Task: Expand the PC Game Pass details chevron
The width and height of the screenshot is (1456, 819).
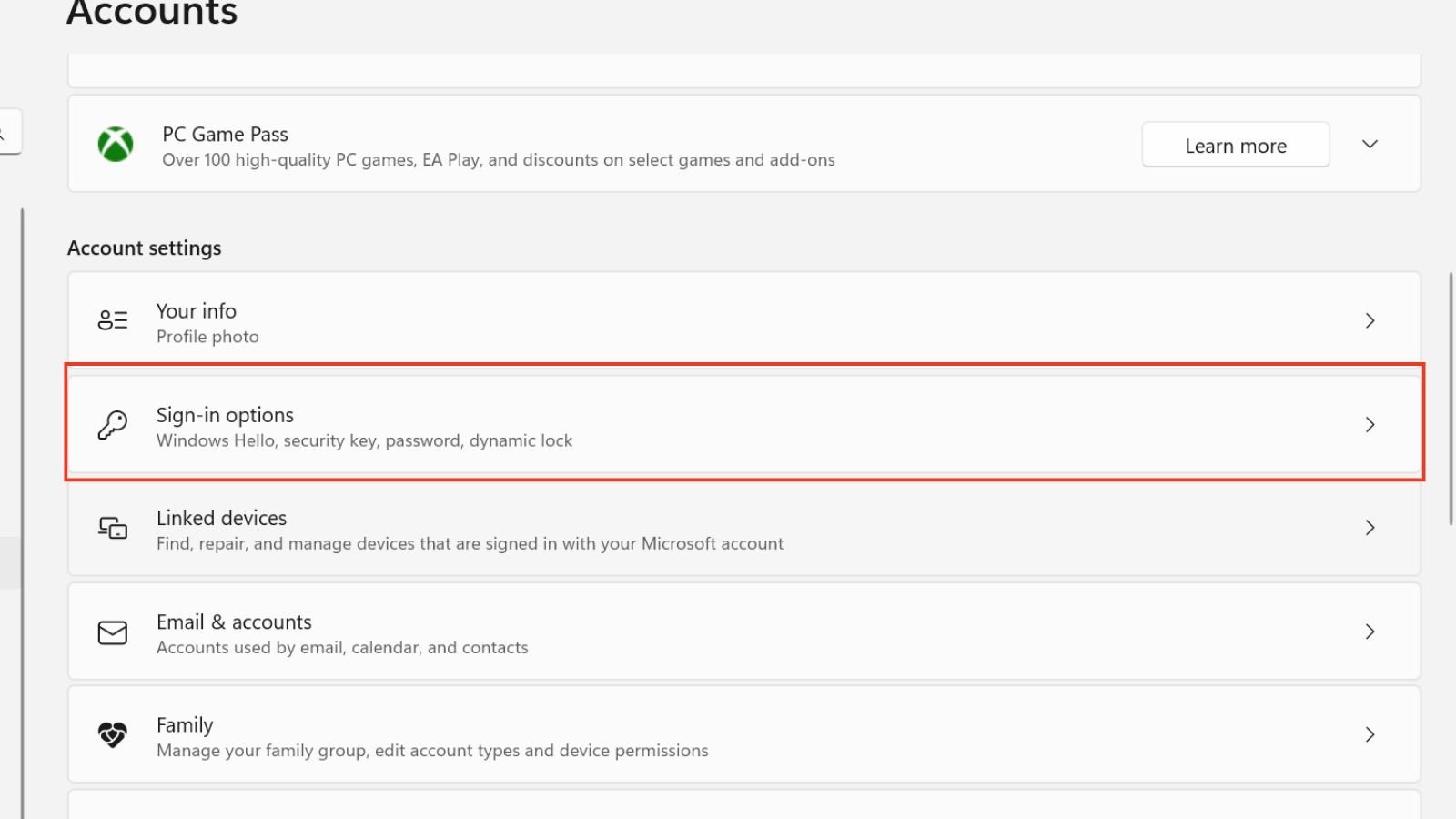Action: pos(1370,144)
